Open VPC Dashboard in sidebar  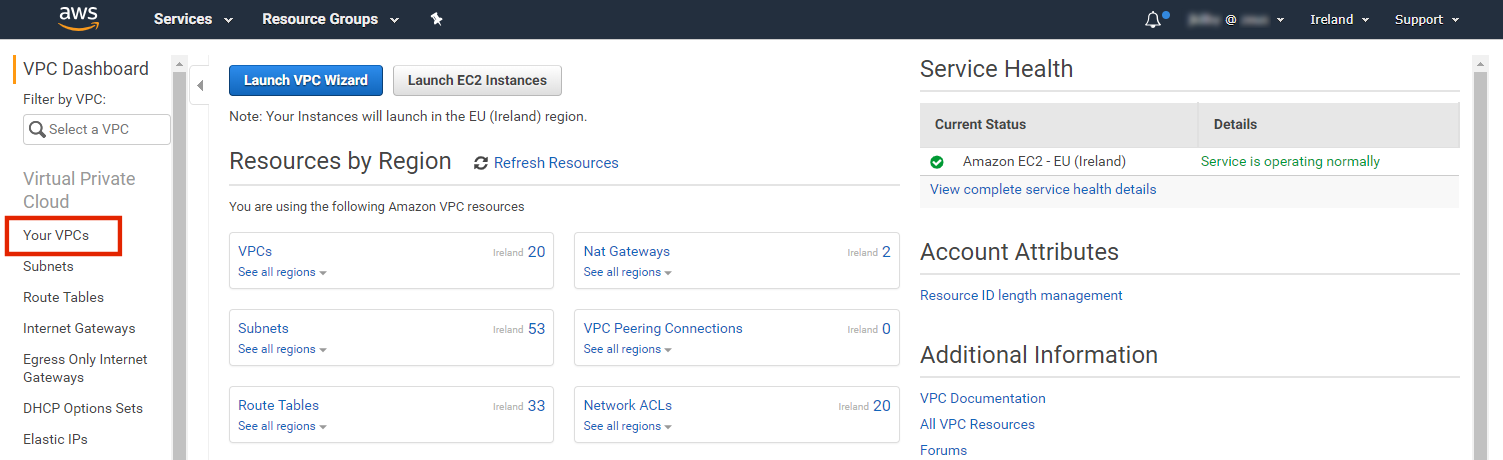86,69
